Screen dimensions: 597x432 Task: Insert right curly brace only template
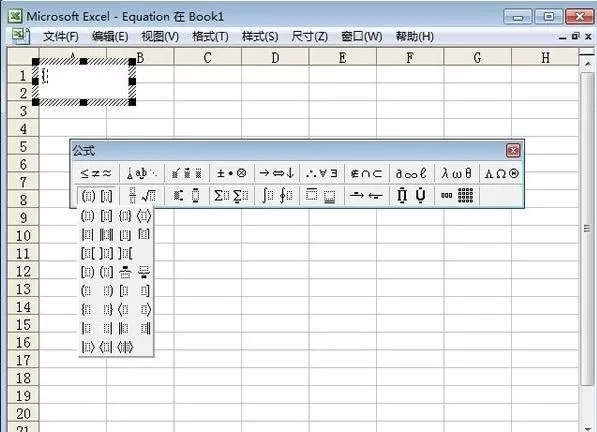(x=108, y=309)
